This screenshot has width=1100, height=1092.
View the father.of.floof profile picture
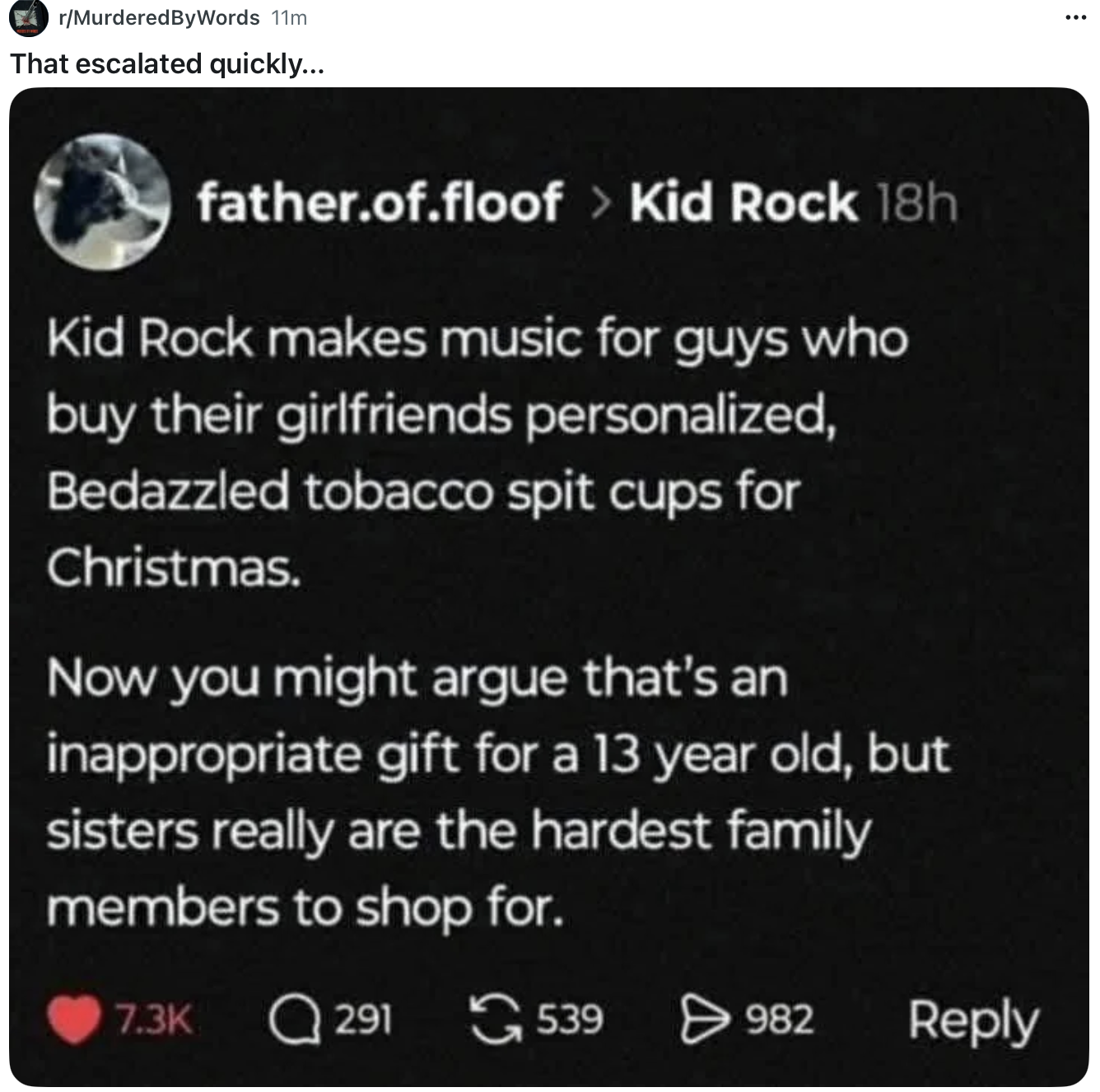pos(101,203)
